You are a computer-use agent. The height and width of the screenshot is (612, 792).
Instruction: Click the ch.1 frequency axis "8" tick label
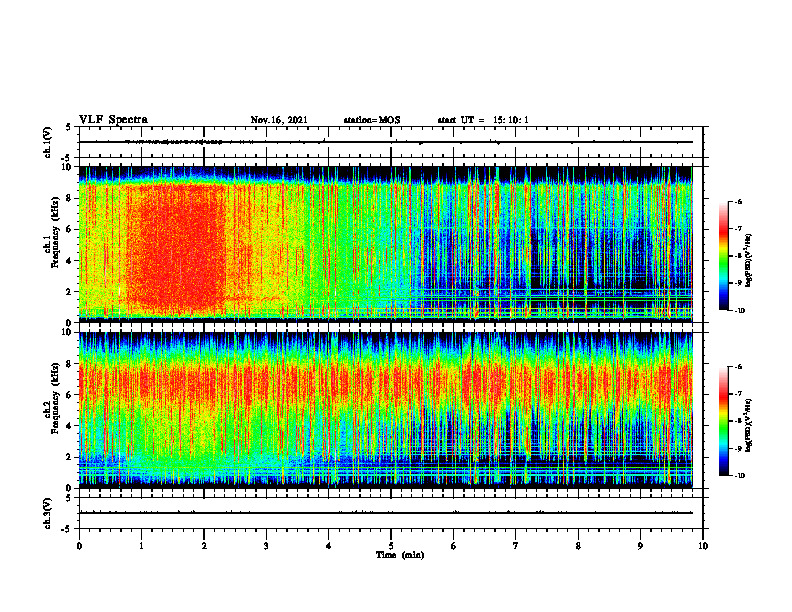70,198
